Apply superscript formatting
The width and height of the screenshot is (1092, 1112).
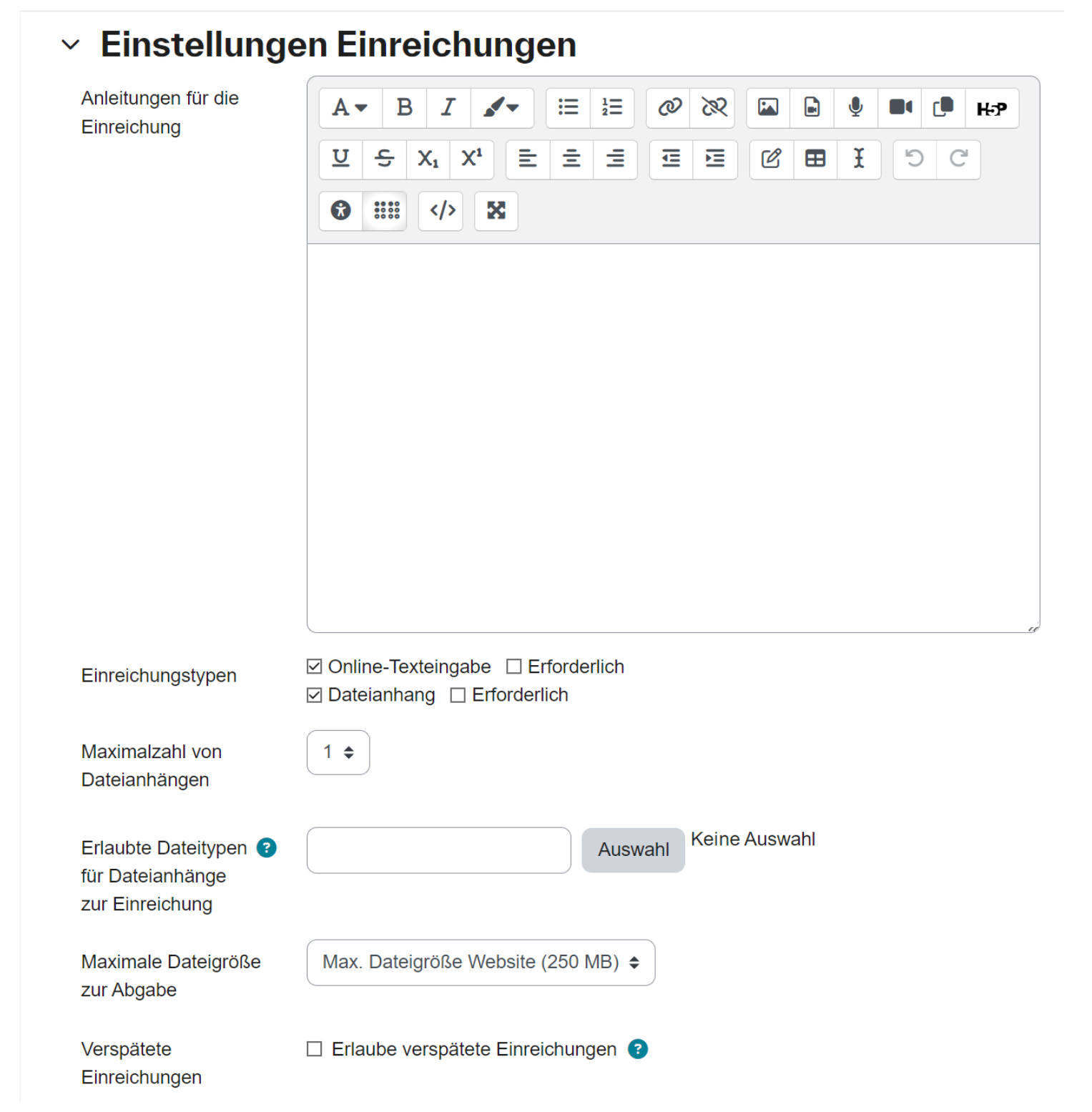pos(471,159)
